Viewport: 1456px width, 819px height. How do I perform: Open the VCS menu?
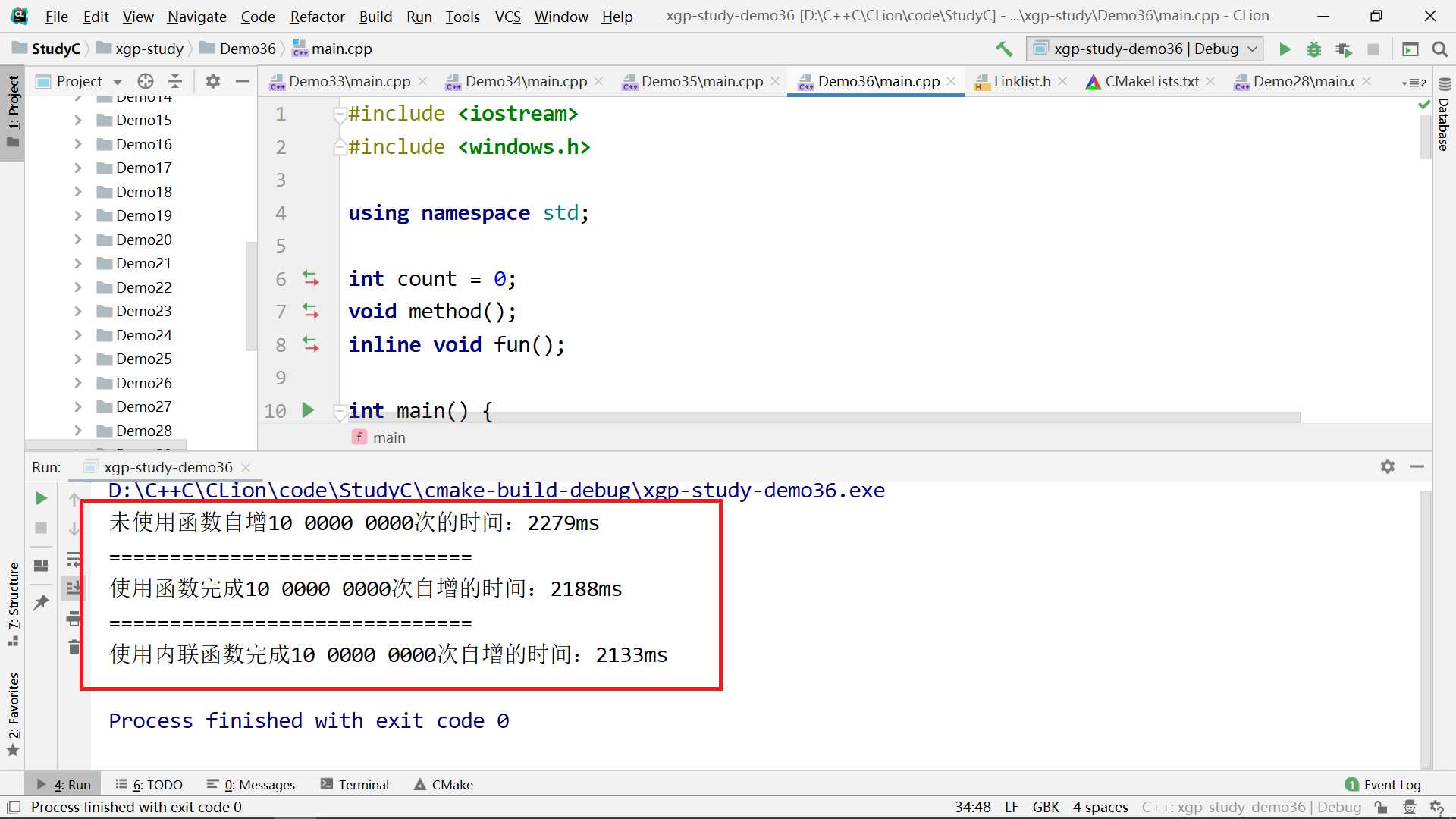[x=507, y=17]
